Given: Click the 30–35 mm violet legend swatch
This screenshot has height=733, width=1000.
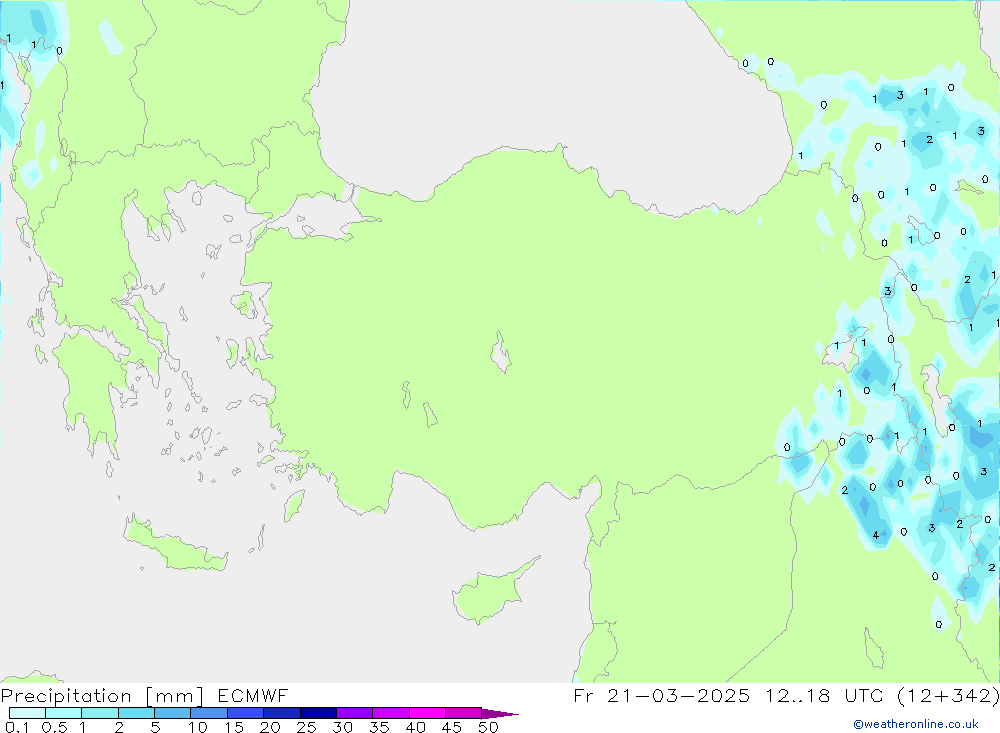Looking at the screenshot, I should click(355, 713).
